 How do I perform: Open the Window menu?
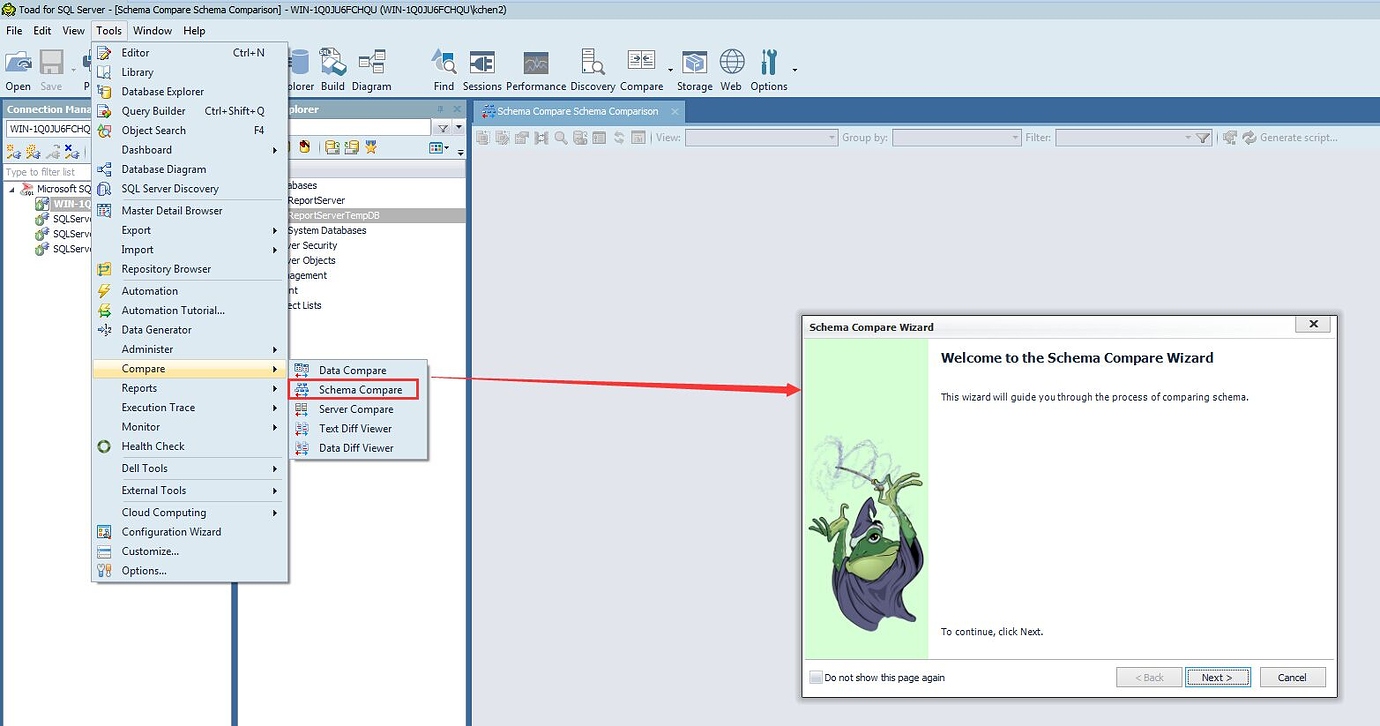pos(152,30)
